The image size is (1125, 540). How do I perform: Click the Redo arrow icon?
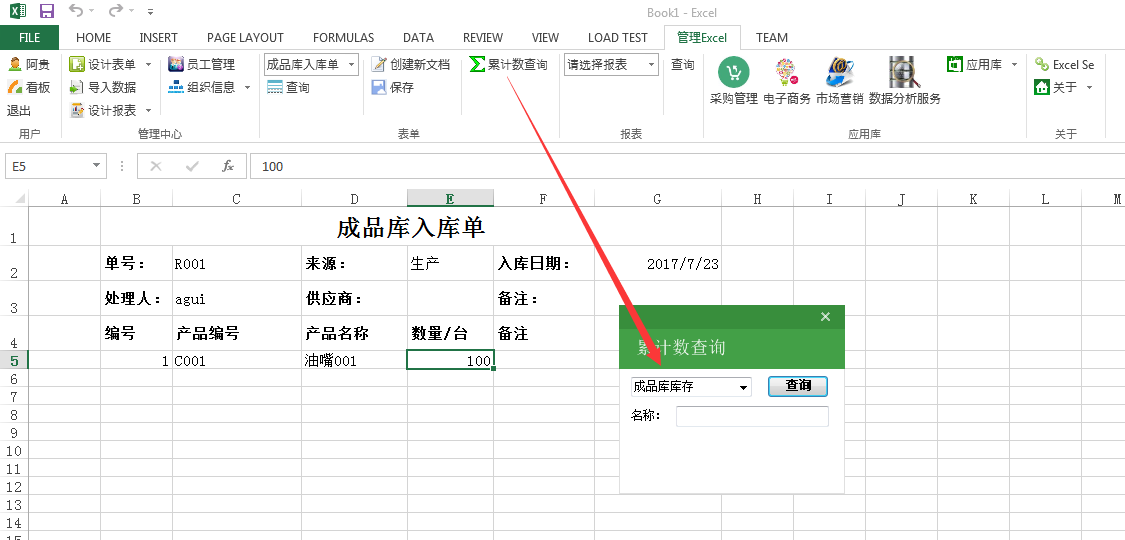(x=116, y=11)
